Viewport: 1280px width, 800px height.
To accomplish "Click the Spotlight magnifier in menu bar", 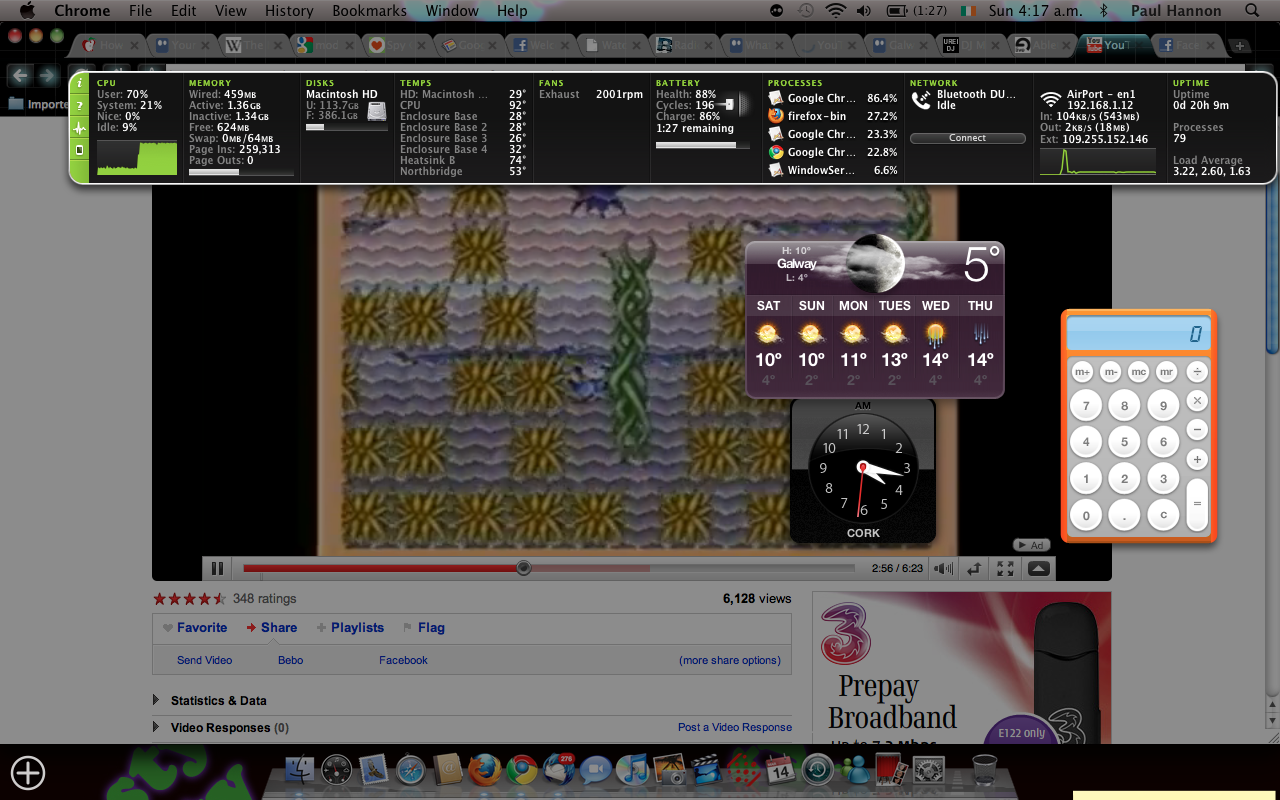I will pos(1252,11).
